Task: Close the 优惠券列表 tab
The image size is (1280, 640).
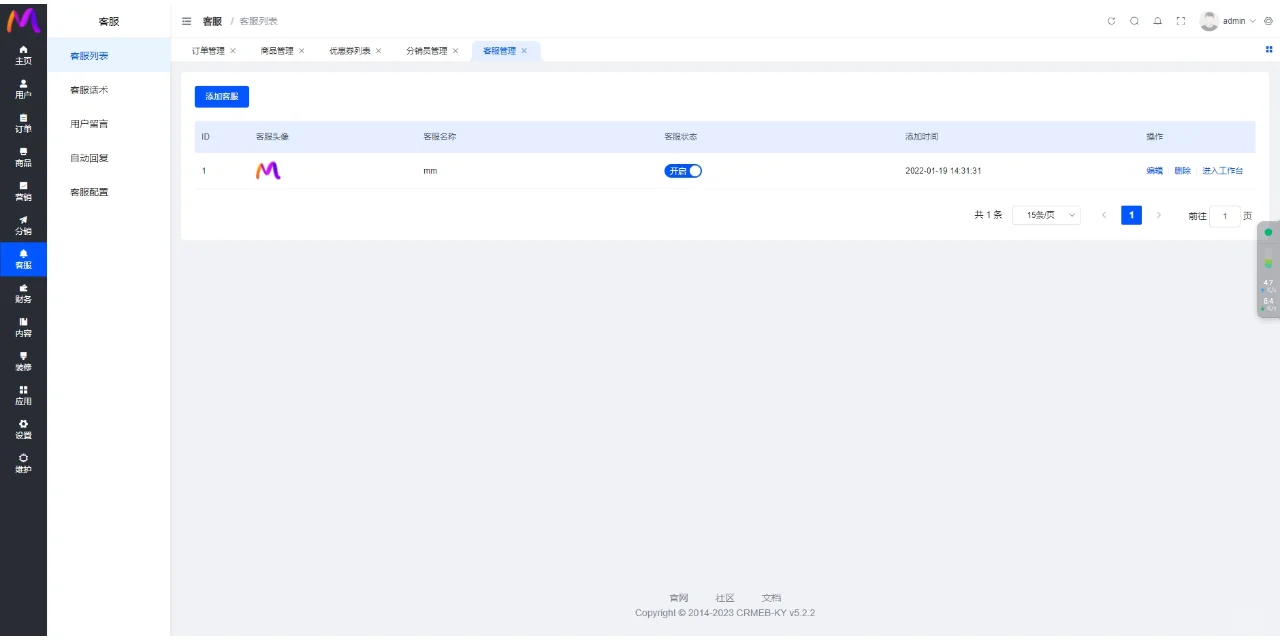Action: (378, 51)
